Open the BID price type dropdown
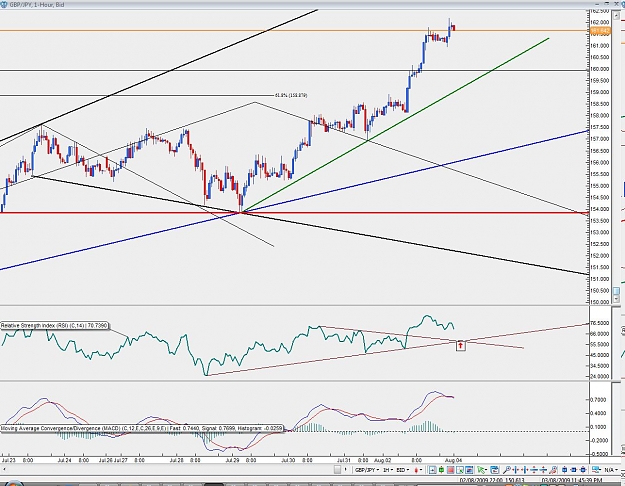The width and height of the screenshot is (625, 486). pyautogui.click(x=402, y=470)
